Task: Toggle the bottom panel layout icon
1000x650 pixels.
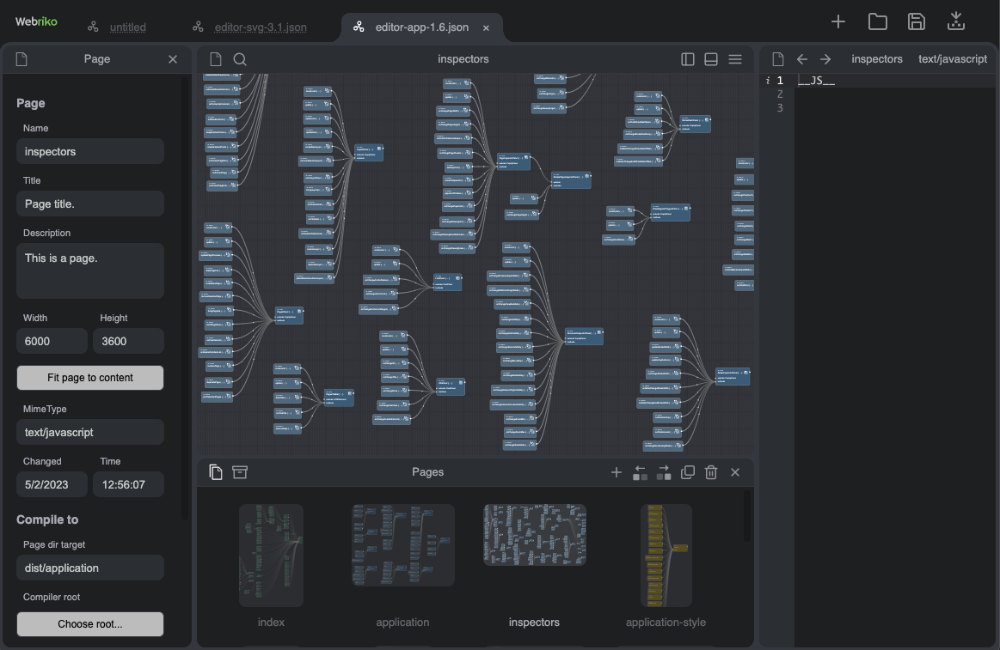Action: click(711, 59)
